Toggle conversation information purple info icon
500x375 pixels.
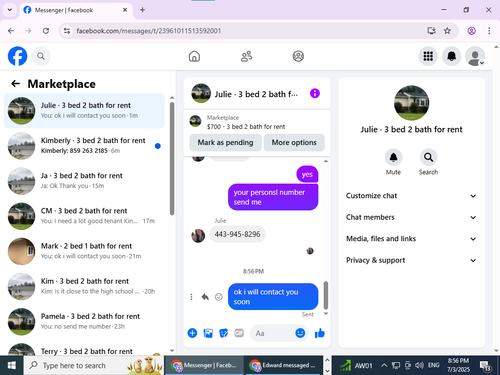[x=315, y=93]
